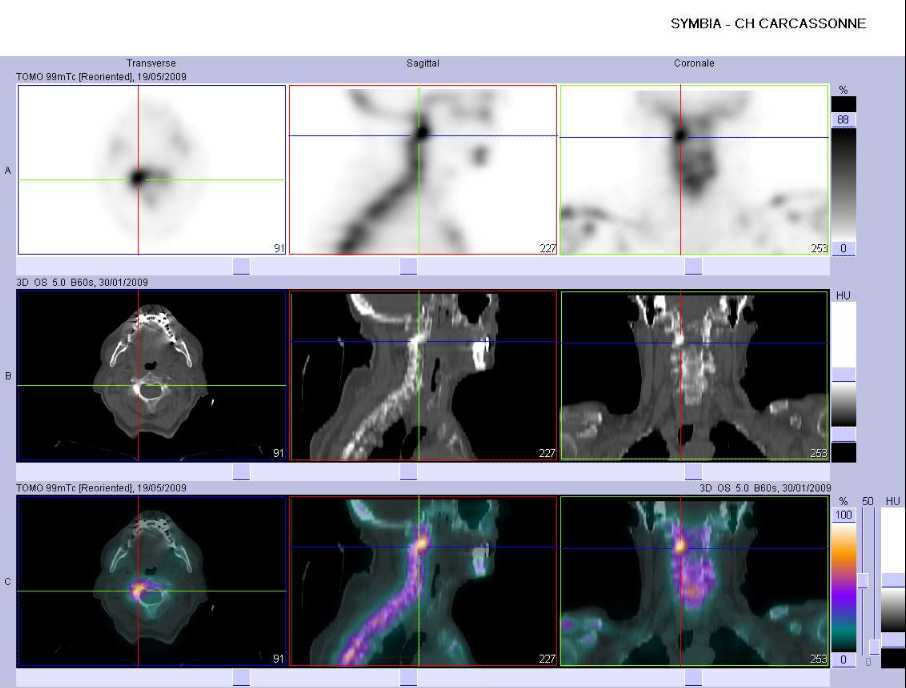The image size is (906, 688).
Task: Click row A label TOMO 99mTc [Reoriented], 19/05/2009
Action: coord(102,77)
